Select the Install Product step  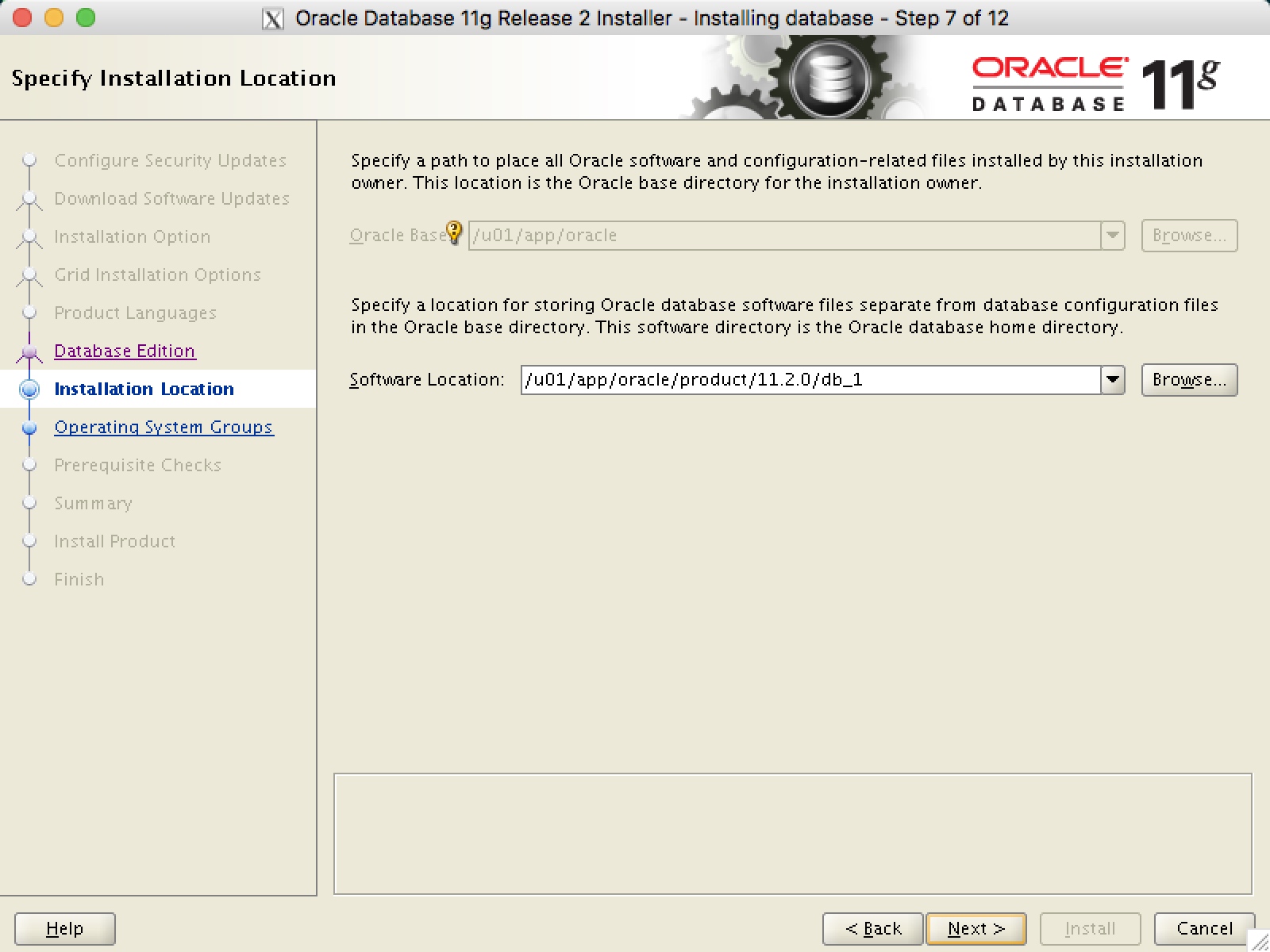114,541
